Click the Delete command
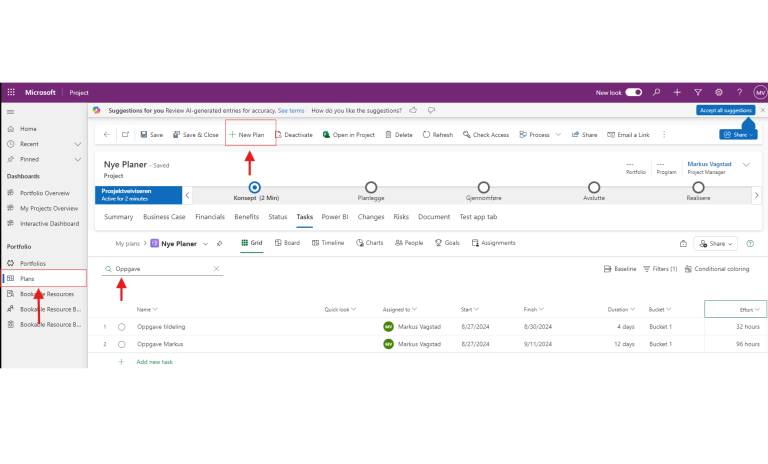This screenshot has height=464, width=768. pos(399,134)
